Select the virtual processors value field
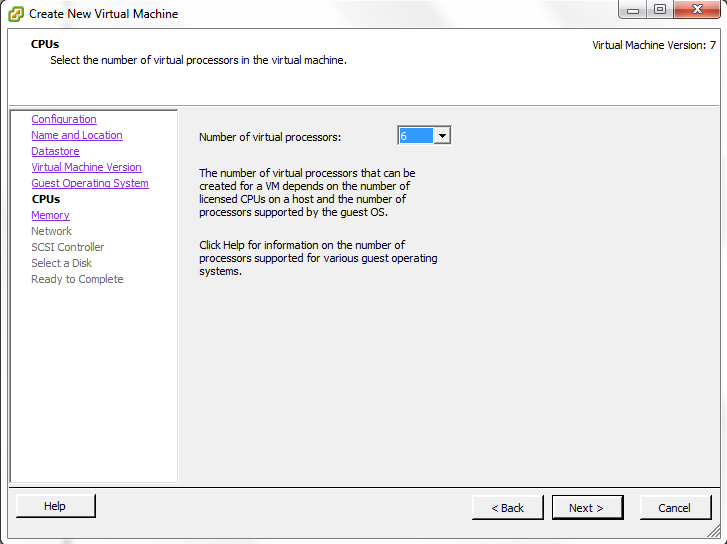 tap(416, 136)
